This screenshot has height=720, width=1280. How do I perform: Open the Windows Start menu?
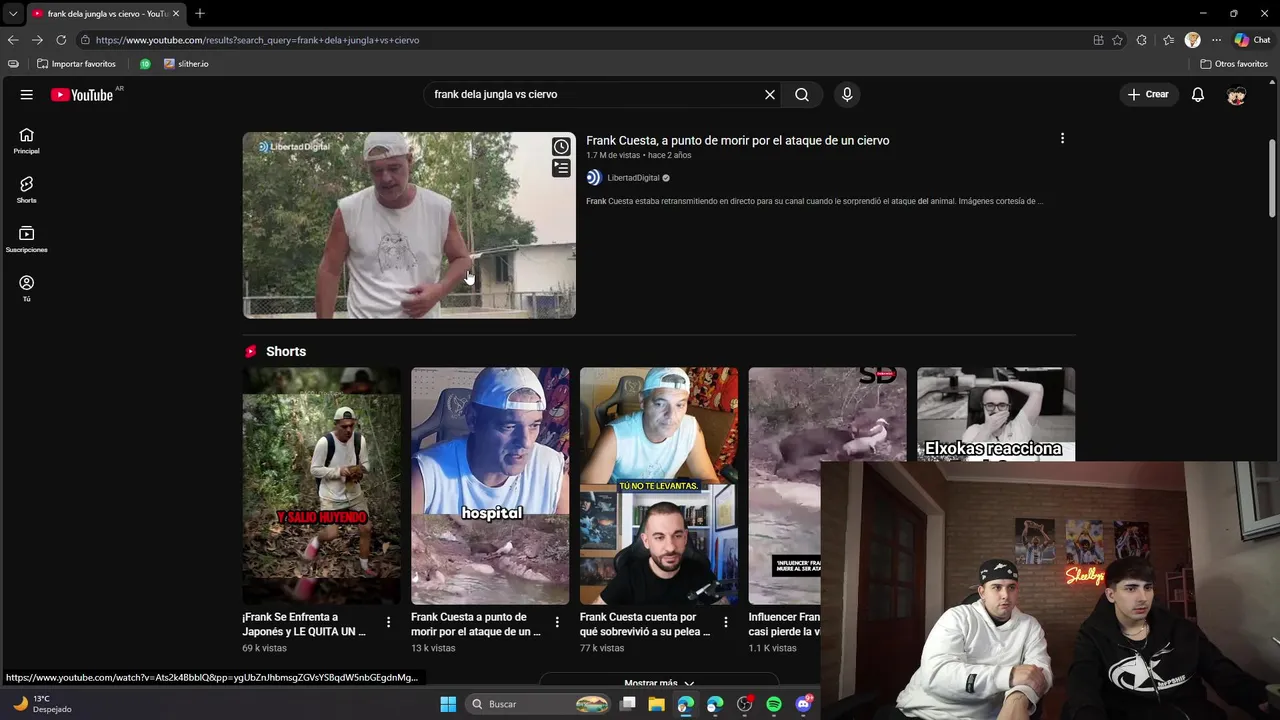pyautogui.click(x=448, y=704)
